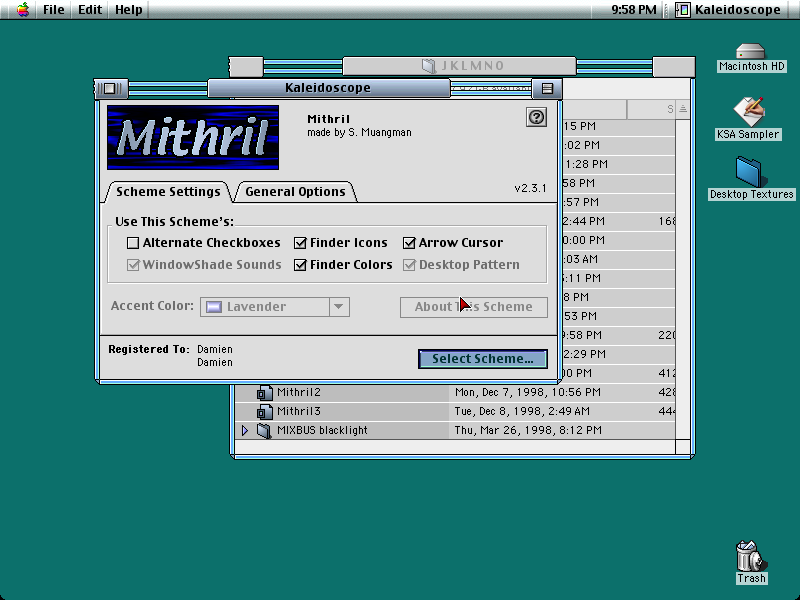Click the WindowShade Sounds checkbox
The width and height of the screenshot is (800, 600).
pyautogui.click(x=133, y=265)
